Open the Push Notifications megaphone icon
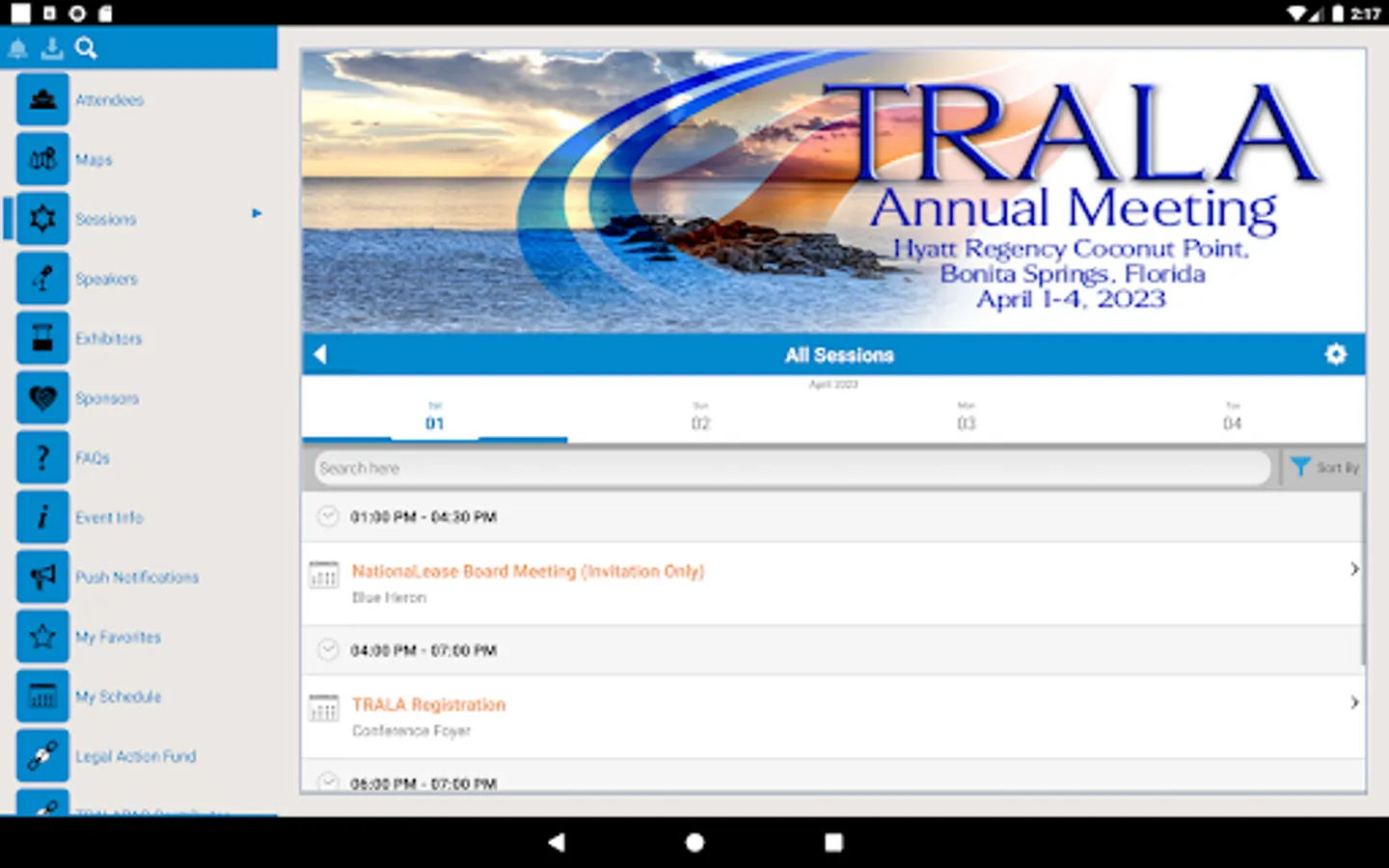Image resolution: width=1389 pixels, height=868 pixels. (42, 577)
